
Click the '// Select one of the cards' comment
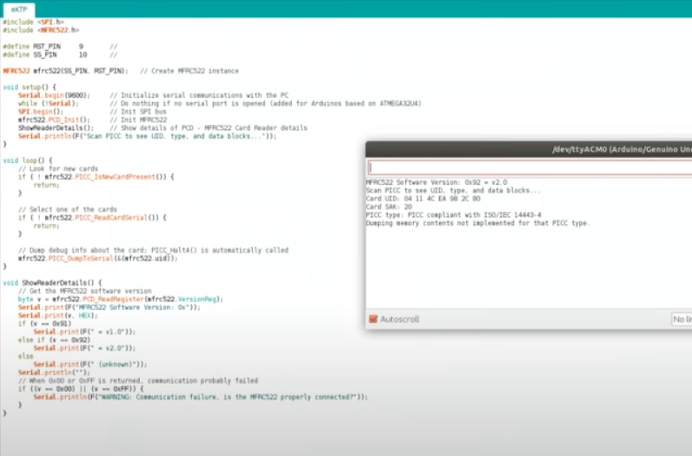click(x=68, y=209)
